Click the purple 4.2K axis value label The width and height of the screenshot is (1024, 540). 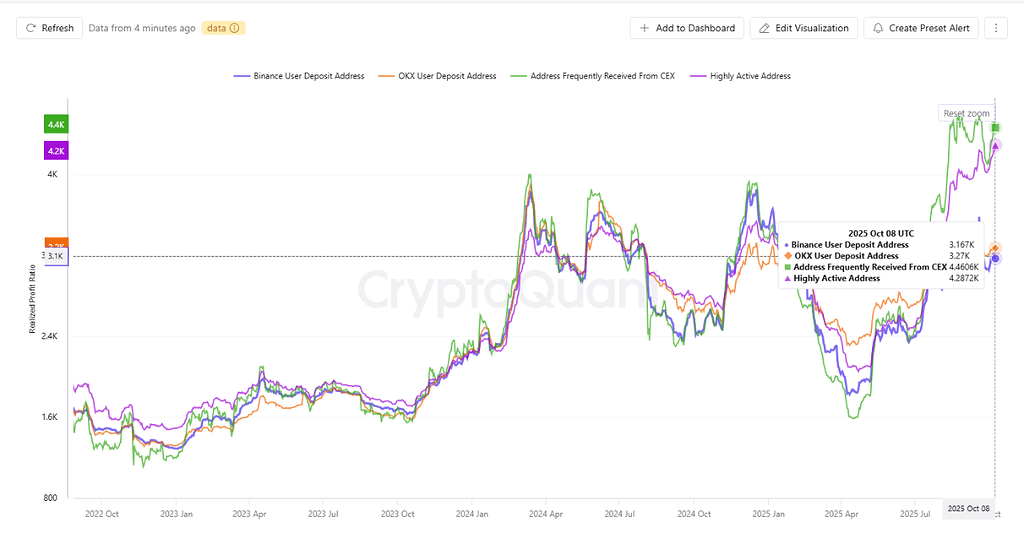pos(56,151)
